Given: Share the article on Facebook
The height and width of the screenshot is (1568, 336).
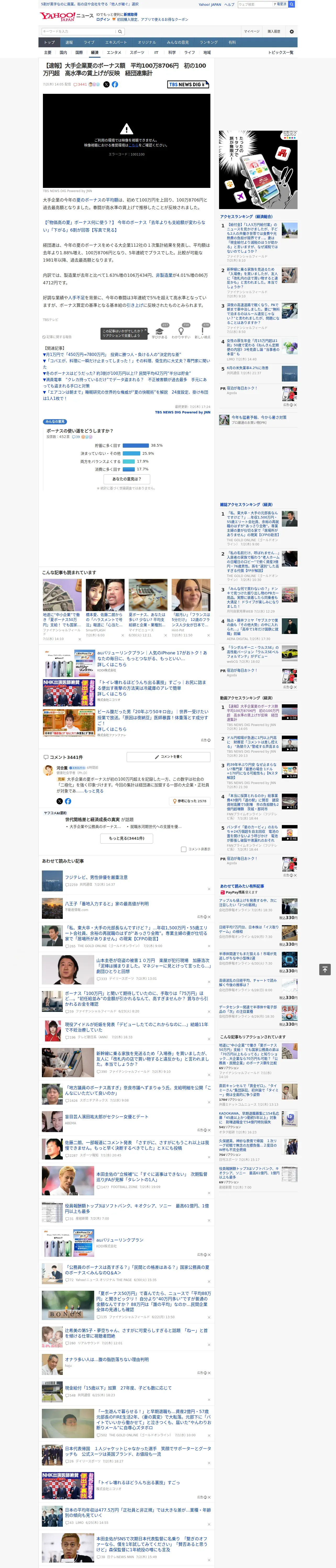Looking at the screenshot, I should tap(115, 85).
